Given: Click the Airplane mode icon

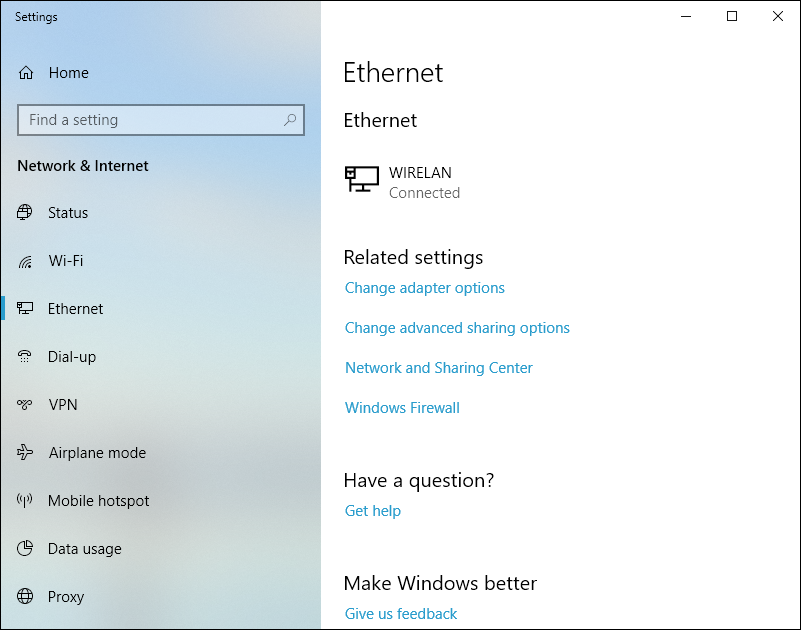Looking at the screenshot, I should point(25,452).
